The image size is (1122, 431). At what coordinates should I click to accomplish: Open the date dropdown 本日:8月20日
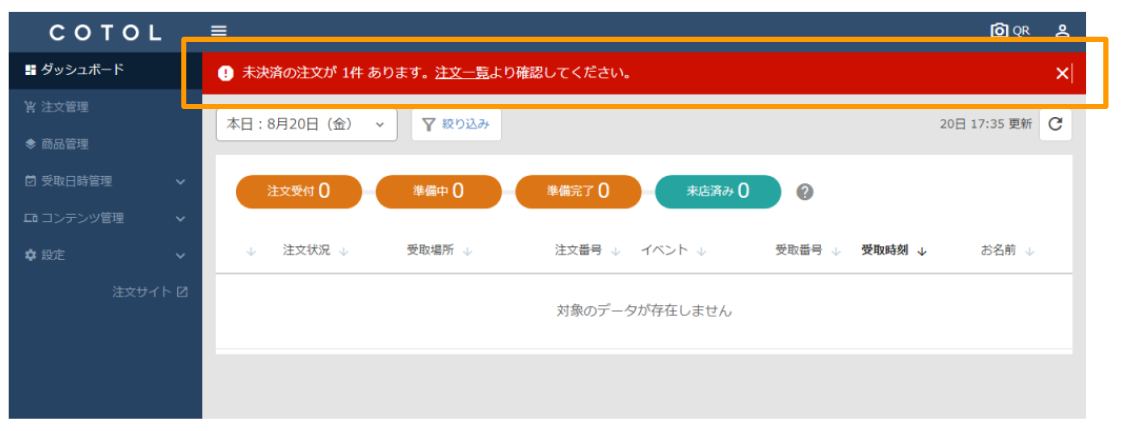[306, 124]
